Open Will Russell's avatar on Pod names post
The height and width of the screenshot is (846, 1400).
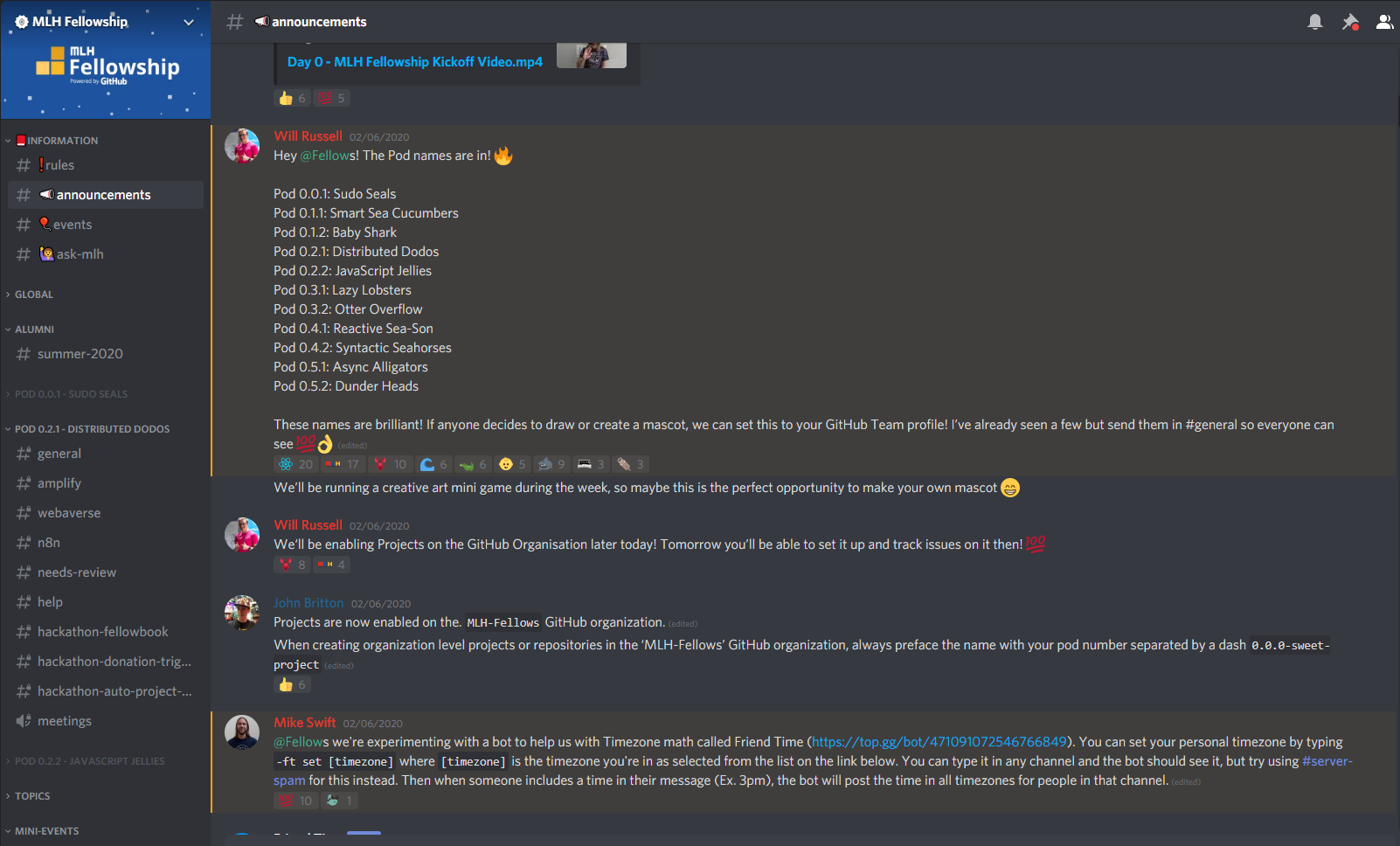pos(242,146)
